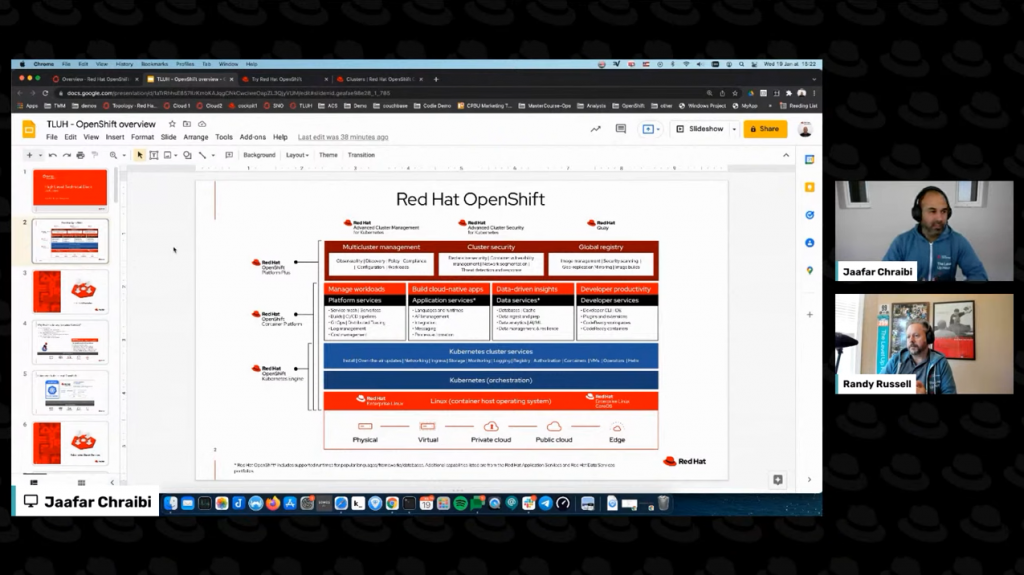Click Last edit was 38 minutes ago link
This screenshot has width=1024, height=575.
[343, 137]
